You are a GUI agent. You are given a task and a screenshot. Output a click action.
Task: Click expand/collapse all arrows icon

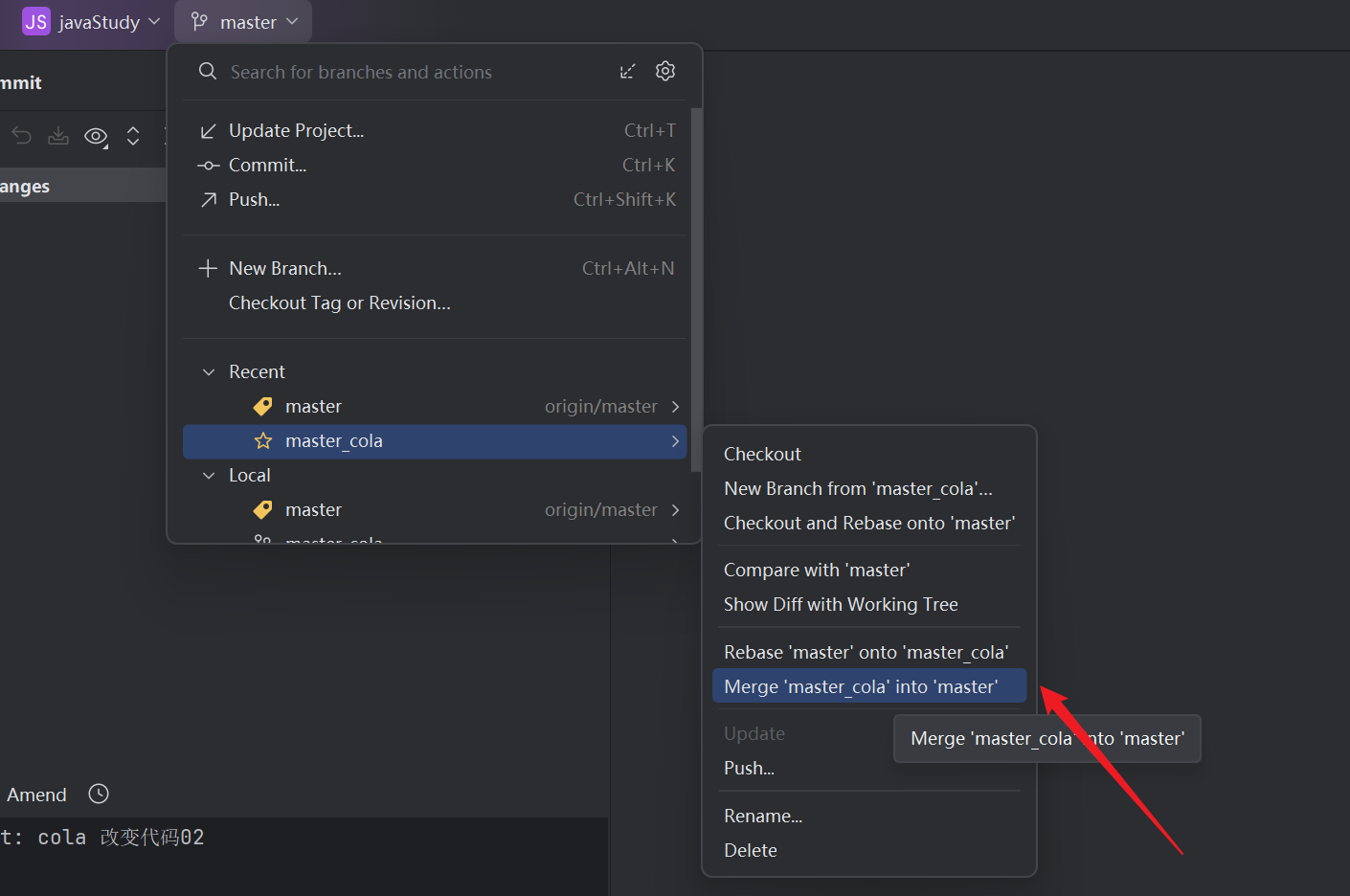click(x=133, y=136)
